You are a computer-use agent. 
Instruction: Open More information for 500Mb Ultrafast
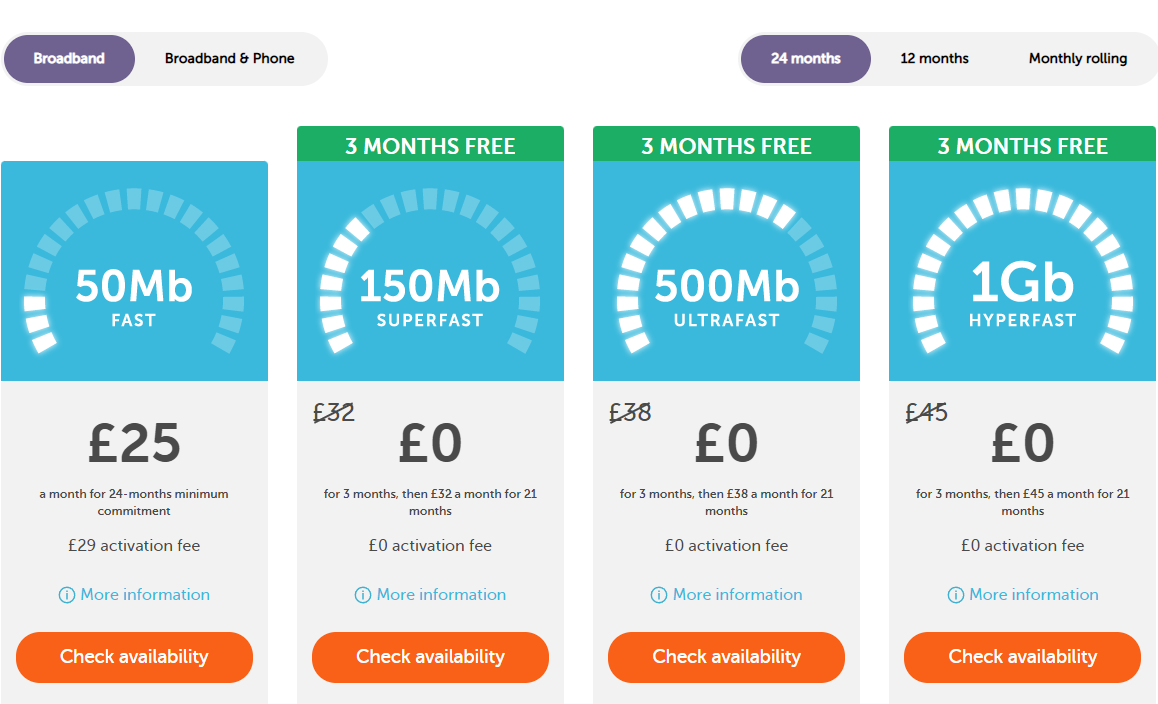coord(737,595)
